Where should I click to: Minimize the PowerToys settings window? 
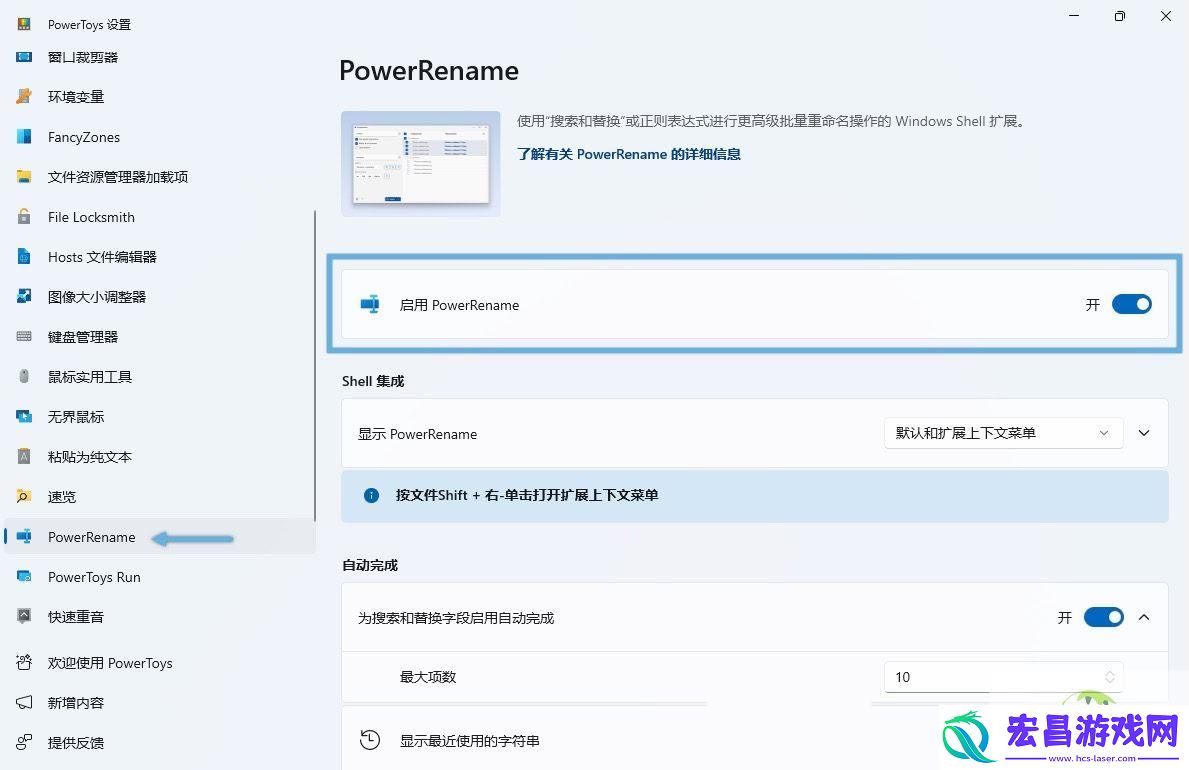(1074, 16)
